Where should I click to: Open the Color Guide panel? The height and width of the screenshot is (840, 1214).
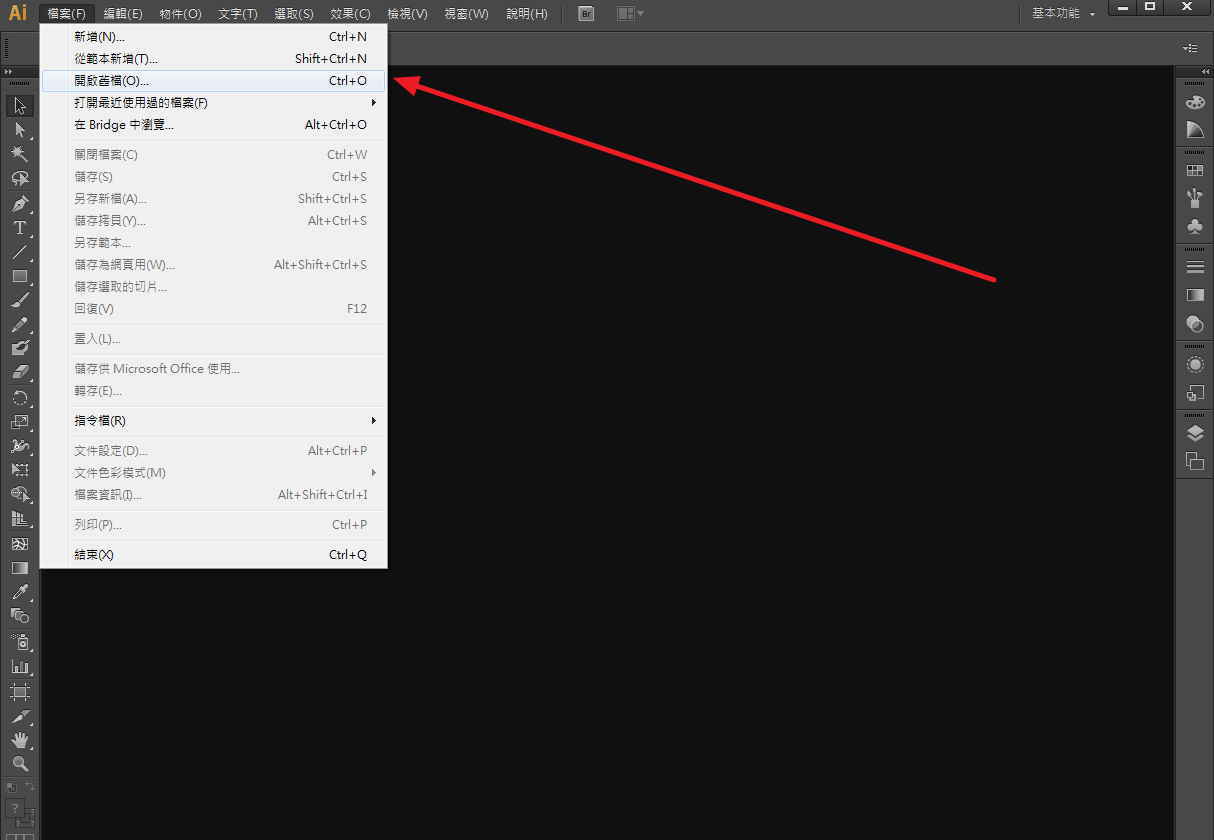pos(1195,130)
